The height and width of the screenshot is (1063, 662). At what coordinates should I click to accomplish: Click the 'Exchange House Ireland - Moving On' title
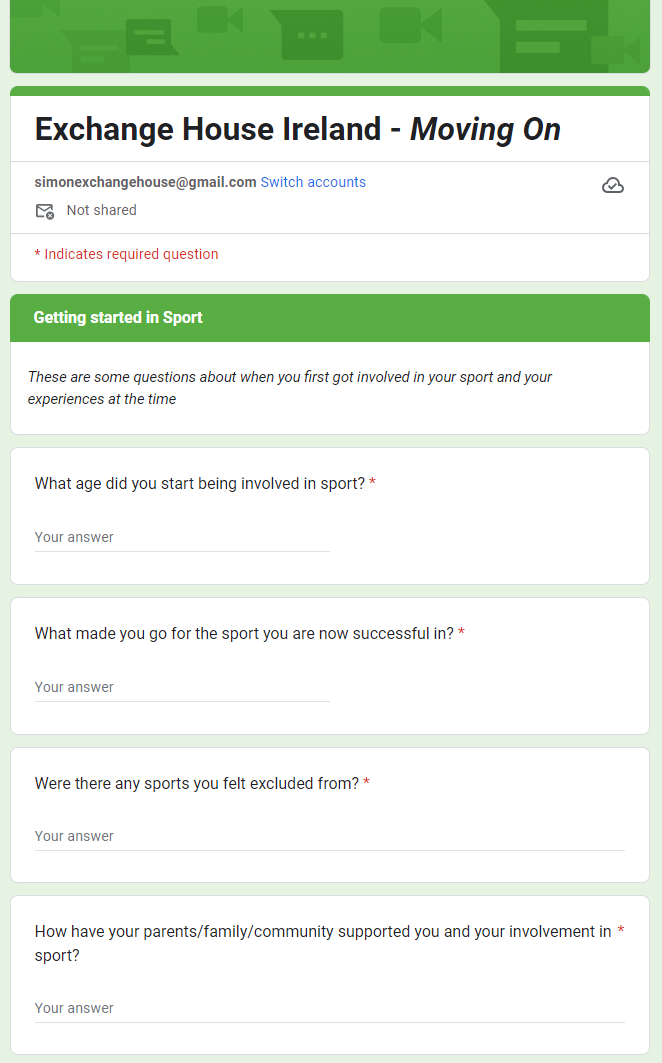coord(297,129)
